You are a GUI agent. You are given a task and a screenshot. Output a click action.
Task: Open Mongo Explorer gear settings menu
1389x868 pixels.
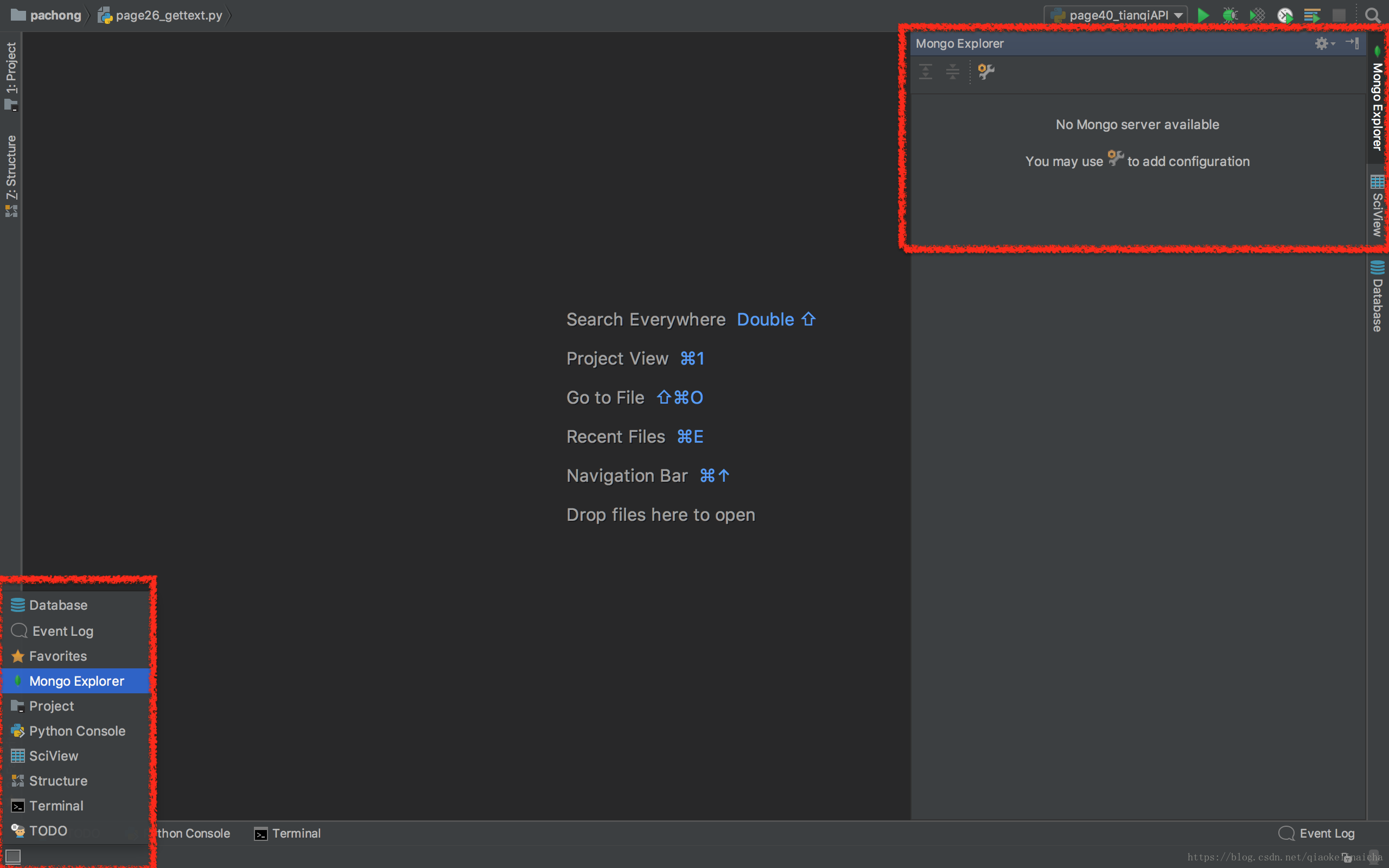coord(1324,43)
